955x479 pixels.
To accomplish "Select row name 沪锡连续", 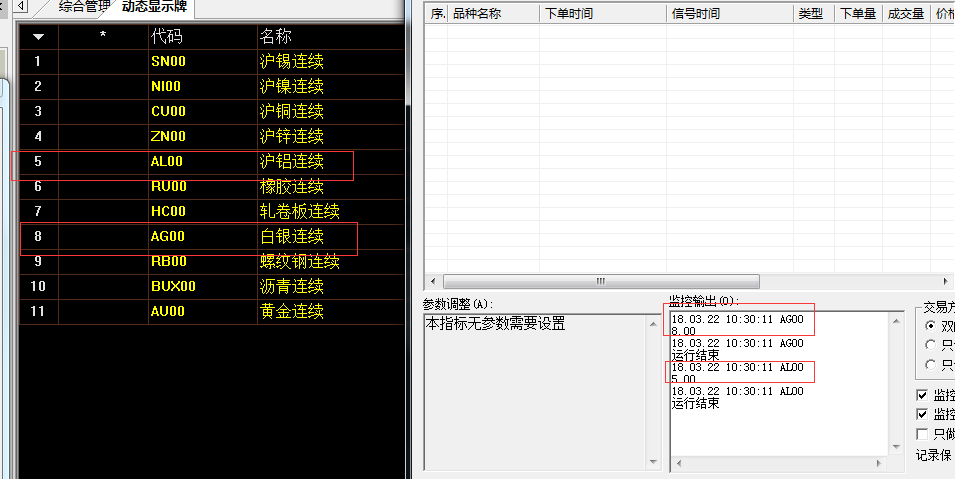I will (291, 62).
